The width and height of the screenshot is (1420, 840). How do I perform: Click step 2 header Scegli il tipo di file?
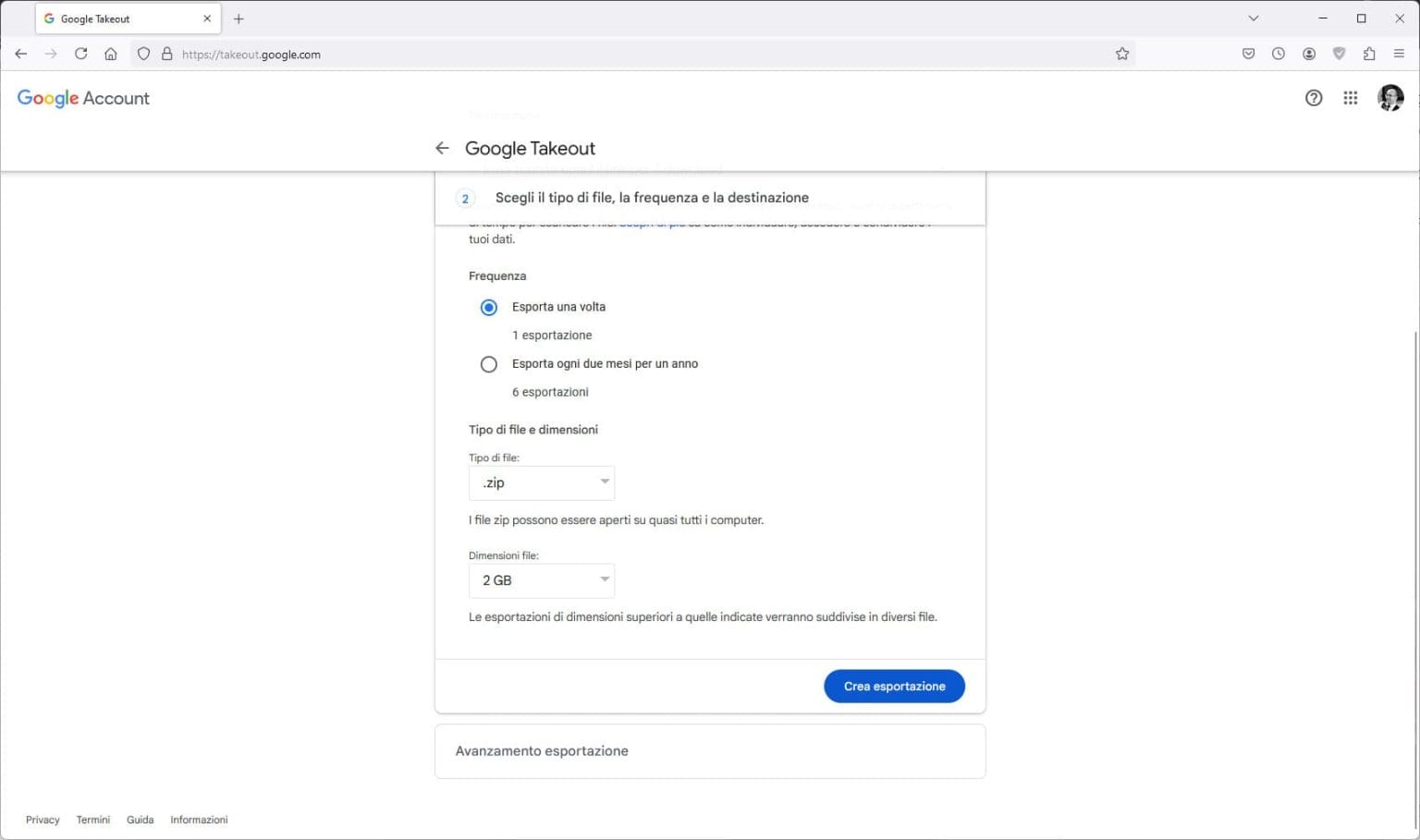click(710, 198)
